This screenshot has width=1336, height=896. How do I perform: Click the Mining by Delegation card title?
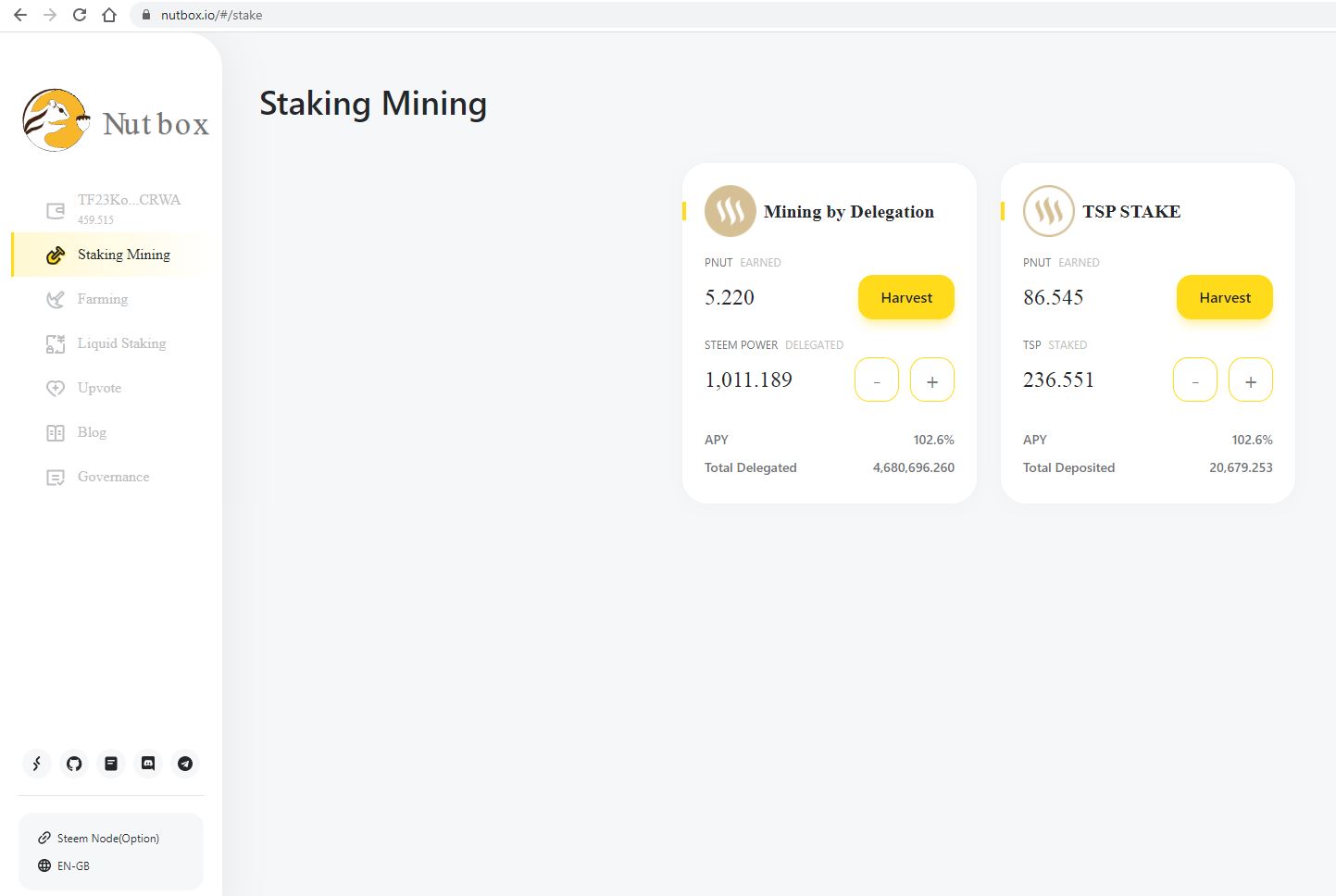pyautogui.click(x=849, y=212)
